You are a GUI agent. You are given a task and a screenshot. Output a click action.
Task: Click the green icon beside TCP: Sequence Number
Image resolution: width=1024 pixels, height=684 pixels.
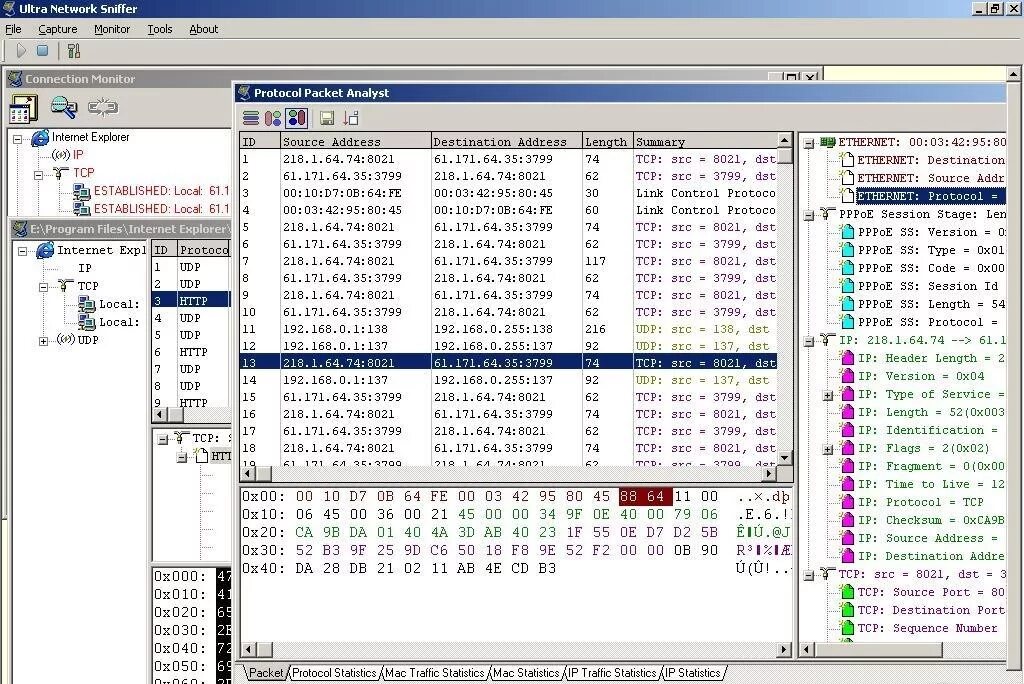pyautogui.click(x=847, y=628)
